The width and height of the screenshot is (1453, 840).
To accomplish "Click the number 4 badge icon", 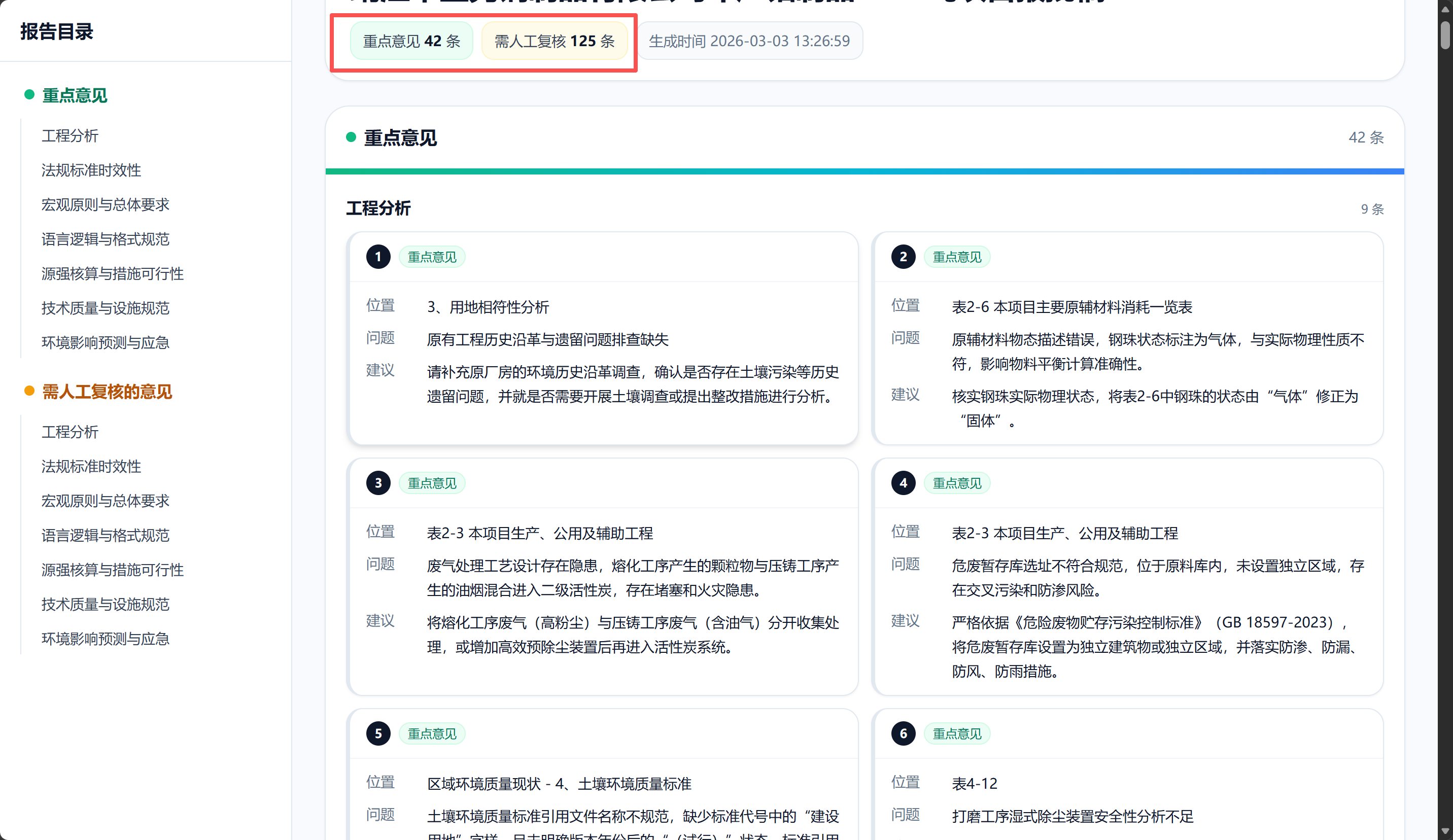I will 903,483.
